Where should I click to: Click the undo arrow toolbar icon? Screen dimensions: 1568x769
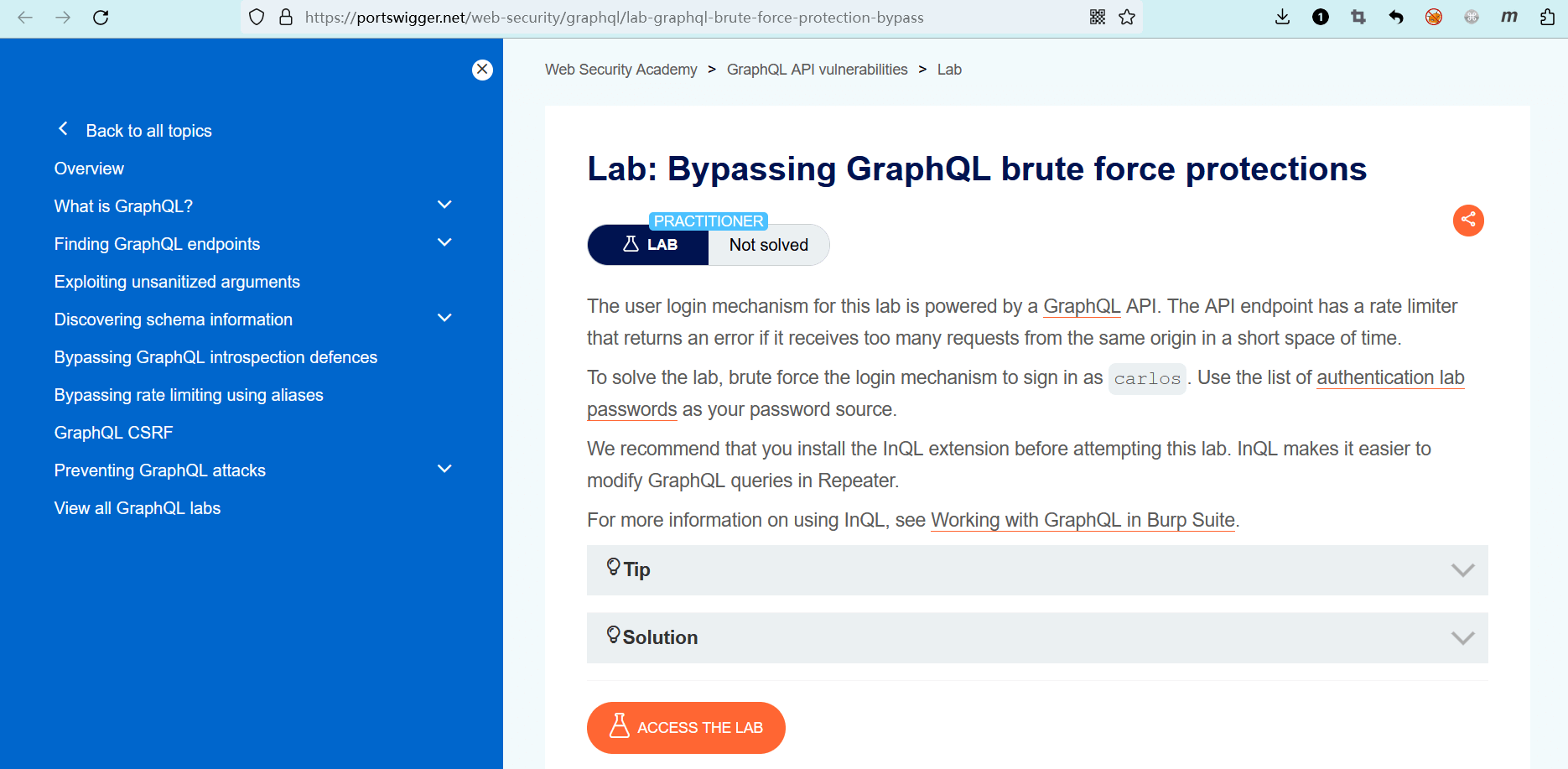1396,17
